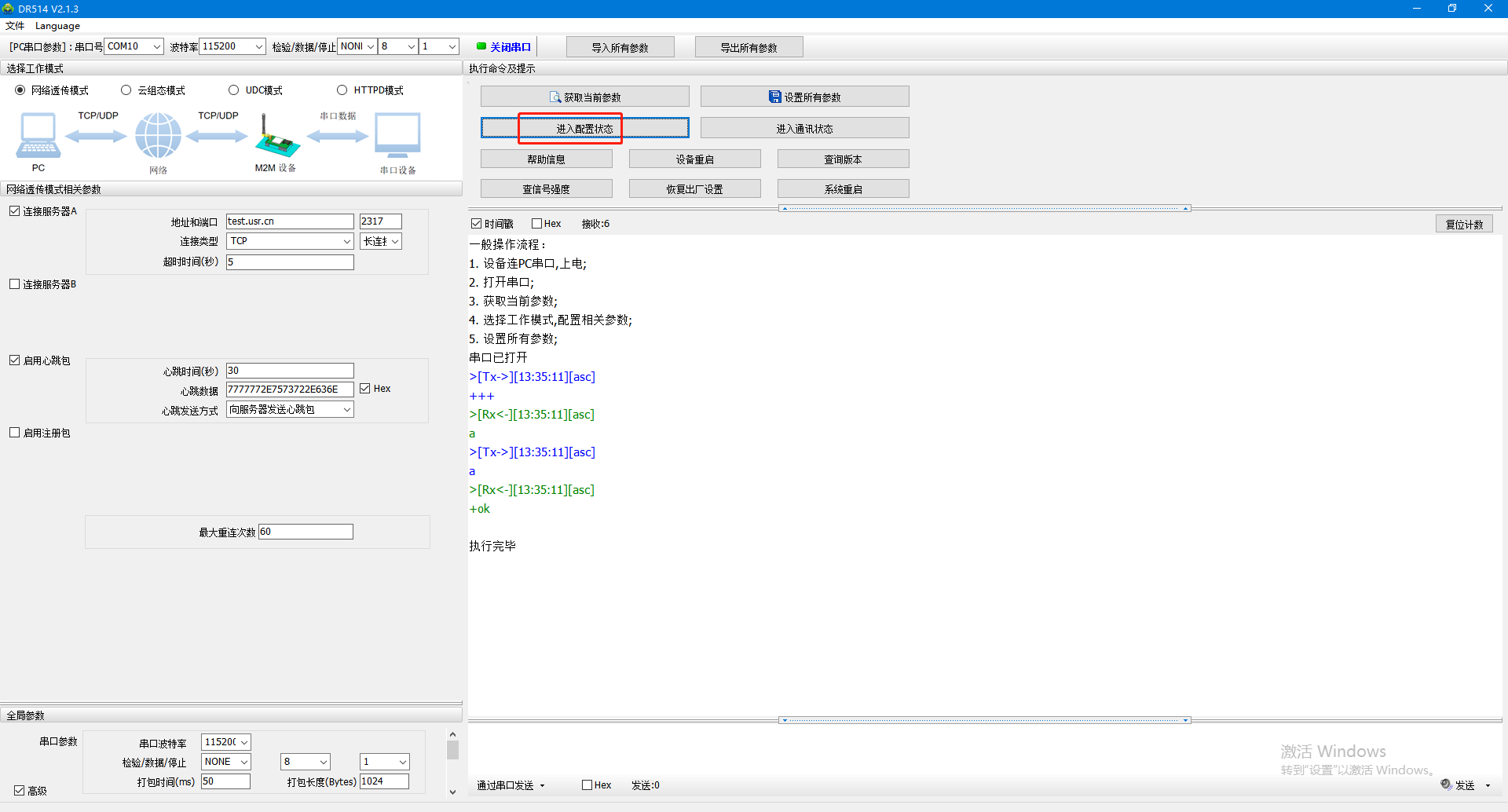The height and width of the screenshot is (812, 1508).
Task: Click the save icon on 设置所有参数
Action: tap(774, 97)
